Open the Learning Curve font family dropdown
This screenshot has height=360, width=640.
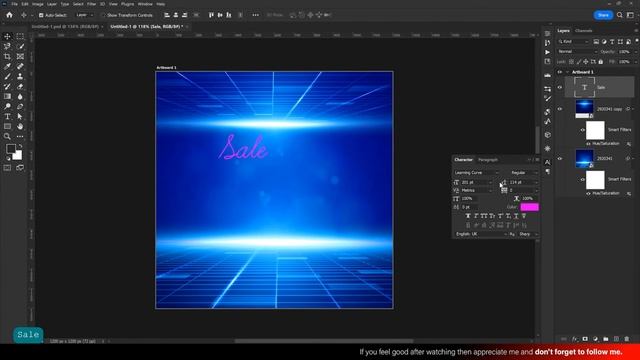[x=476, y=173]
